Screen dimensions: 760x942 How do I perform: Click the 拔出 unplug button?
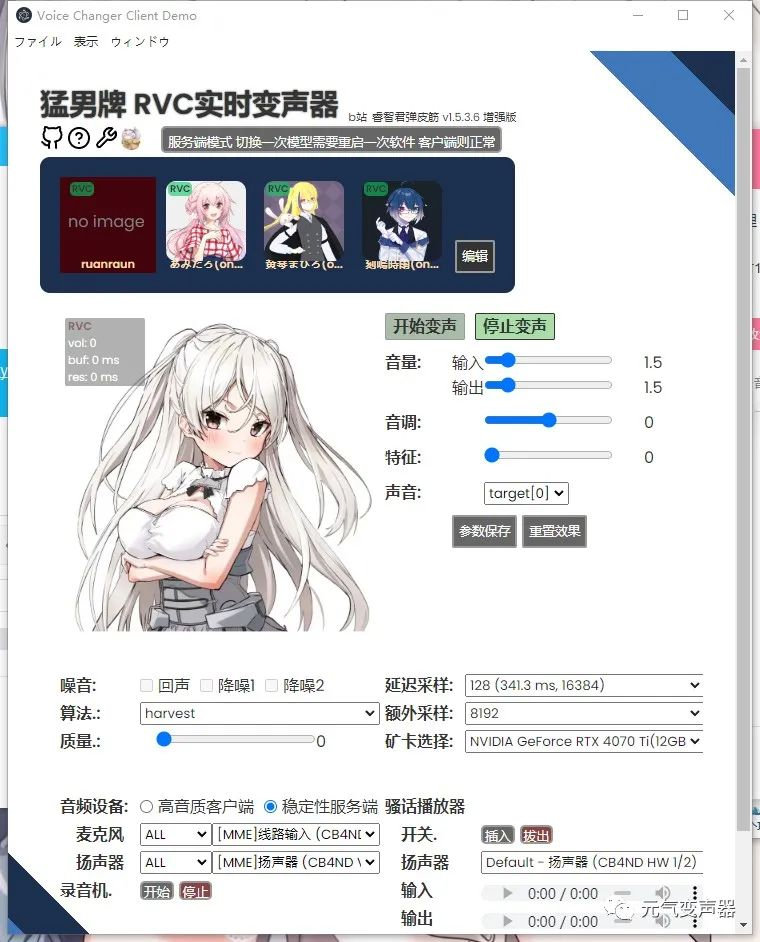pos(536,835)
